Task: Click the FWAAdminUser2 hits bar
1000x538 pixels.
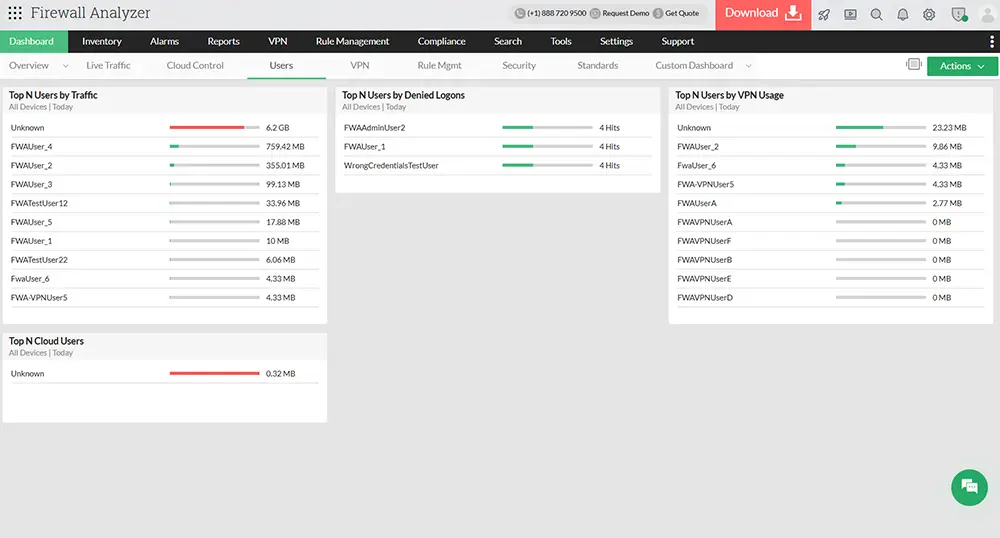Action: (x=547, y=127)
